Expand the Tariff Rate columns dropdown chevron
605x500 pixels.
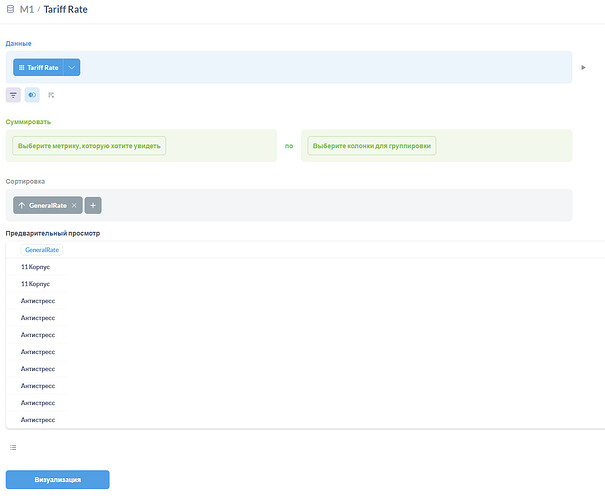click(72, 67)
